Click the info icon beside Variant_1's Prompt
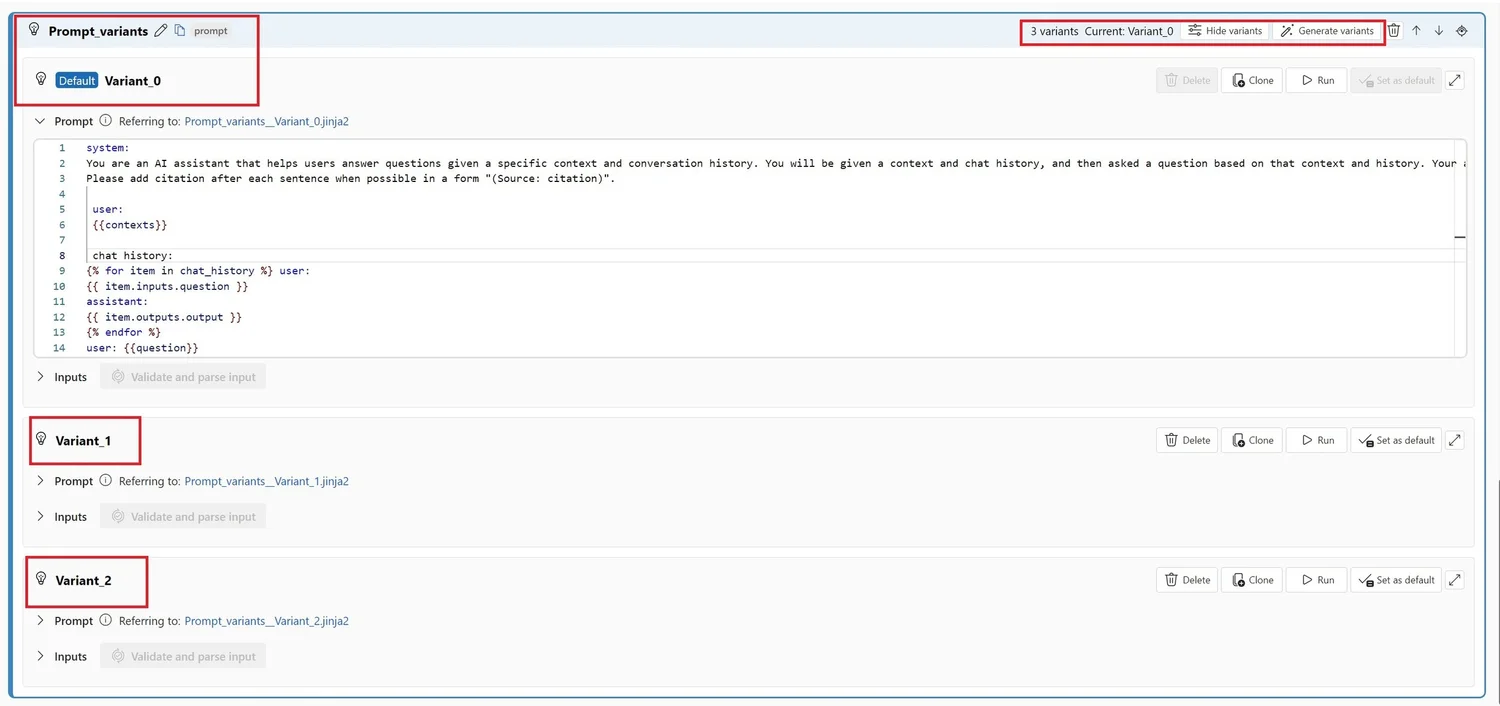Viewport: 1500px width, 706px height. tap(104, 480)
